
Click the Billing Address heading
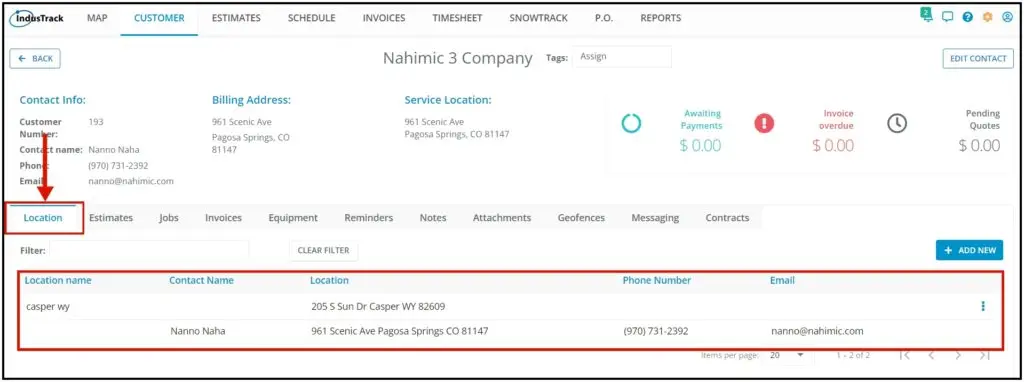[x=251, y=100]
